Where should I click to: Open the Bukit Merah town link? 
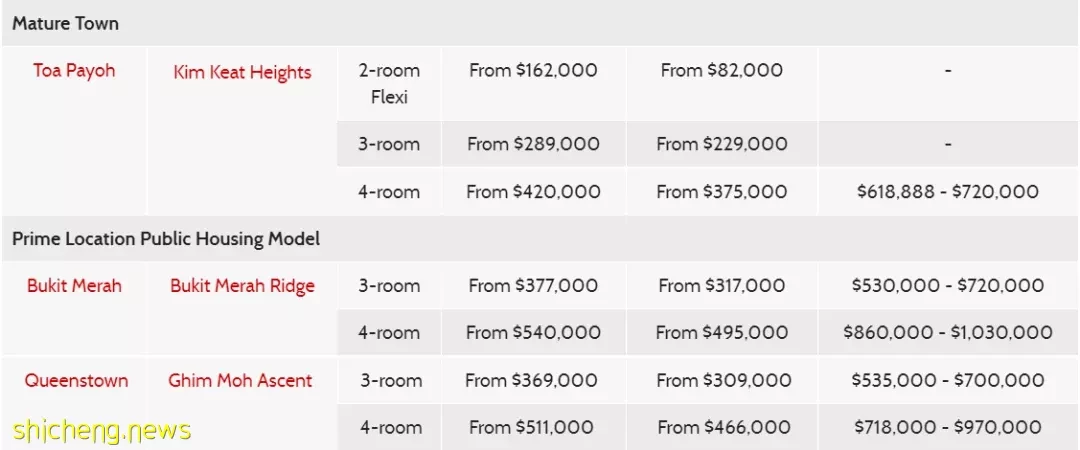[x=74, y=285]
